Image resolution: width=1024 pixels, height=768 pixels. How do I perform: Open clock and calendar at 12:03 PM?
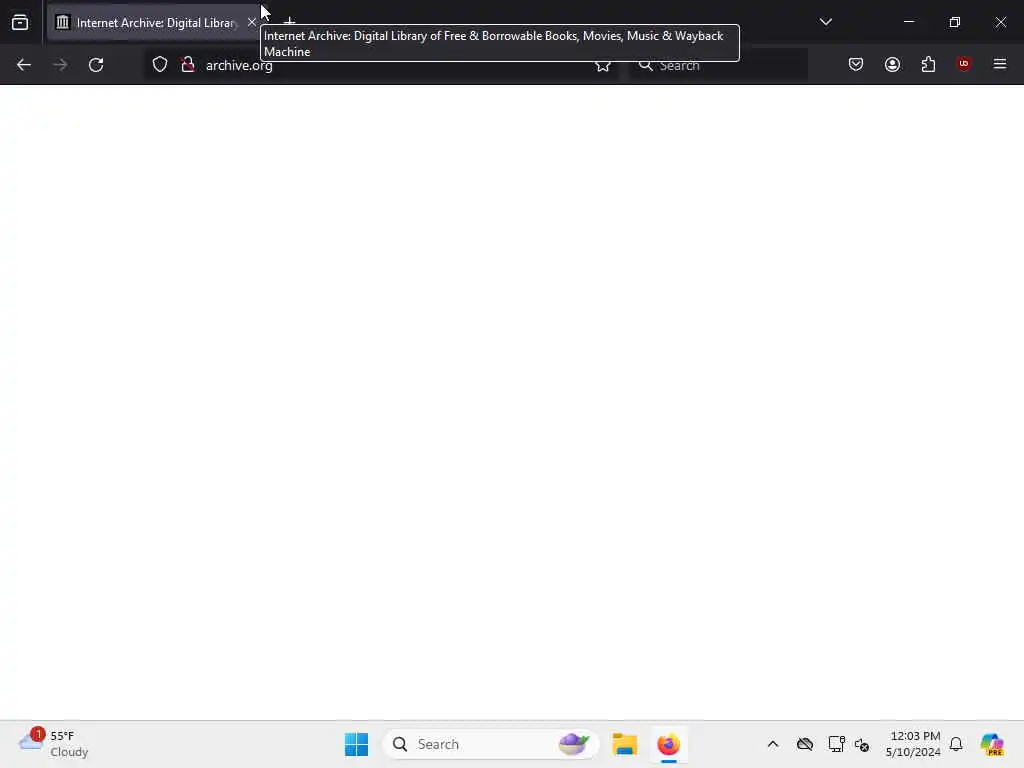point(912,744)
